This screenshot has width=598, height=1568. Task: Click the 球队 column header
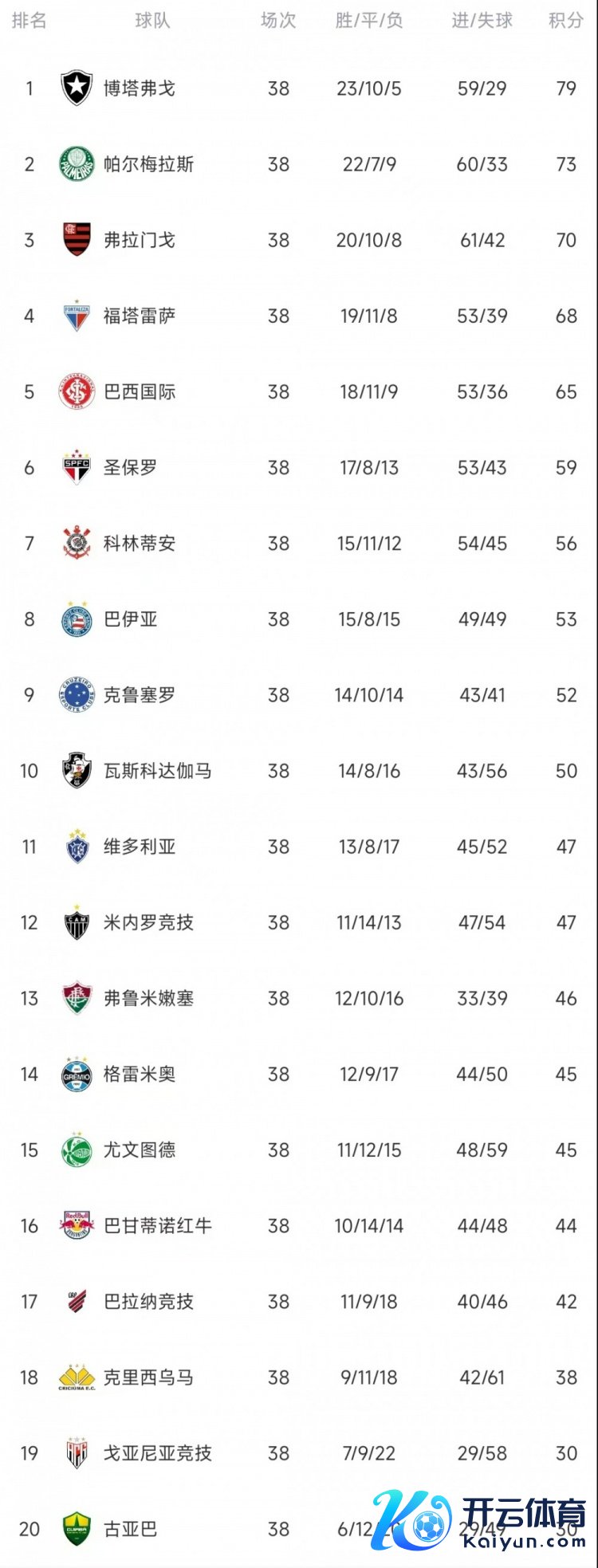pos(152,21)
